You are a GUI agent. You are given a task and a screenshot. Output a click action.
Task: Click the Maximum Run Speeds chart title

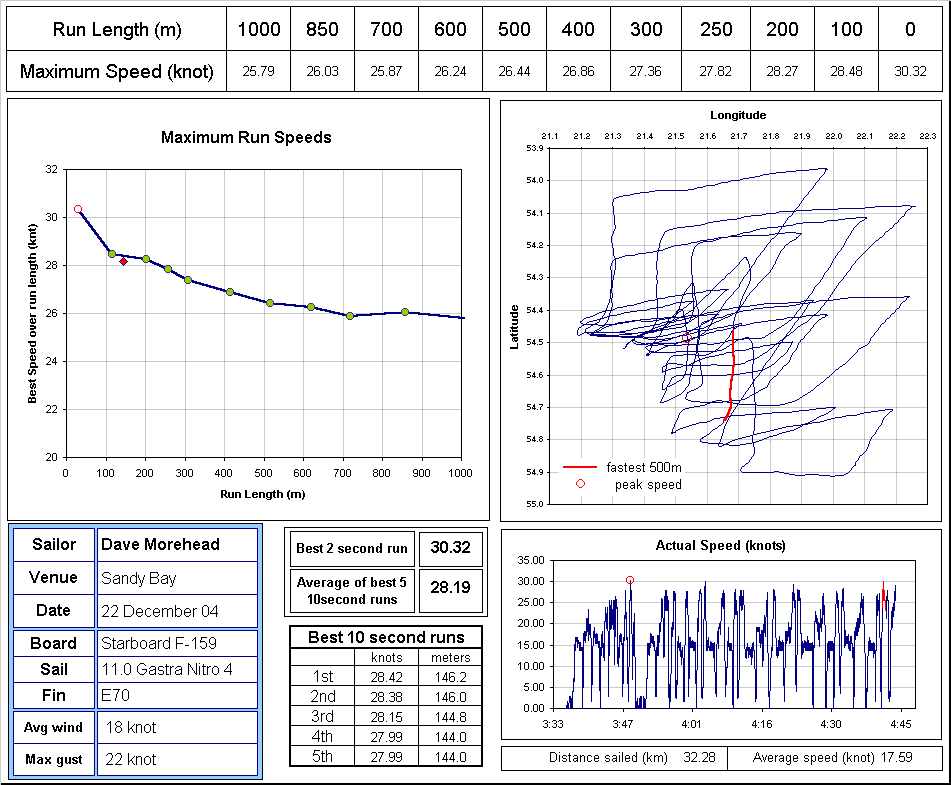coord(246,138)
